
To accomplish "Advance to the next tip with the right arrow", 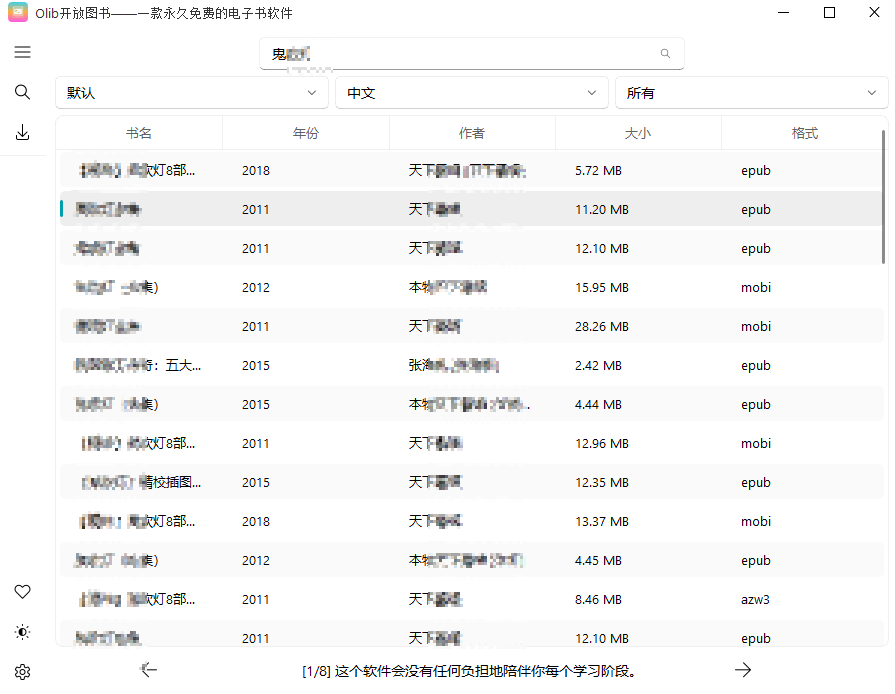I will click(x=743, y=669).
